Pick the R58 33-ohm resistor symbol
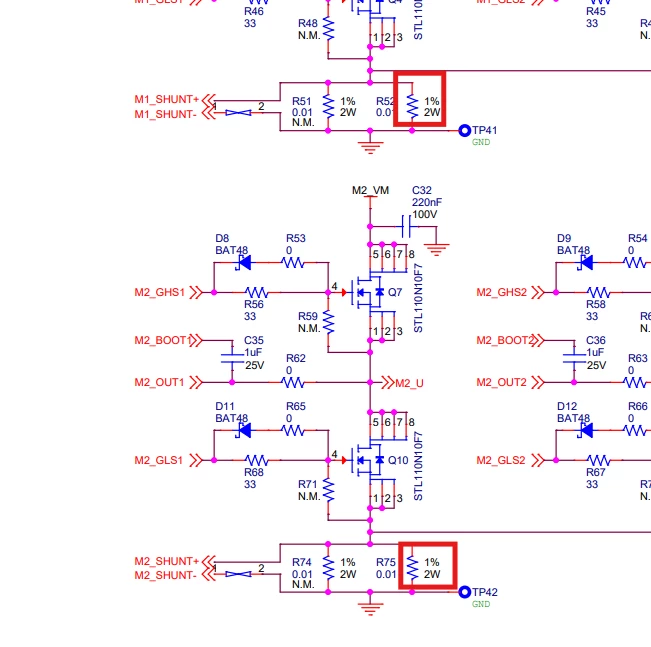The image size is (651, 647). coord(598,292)
